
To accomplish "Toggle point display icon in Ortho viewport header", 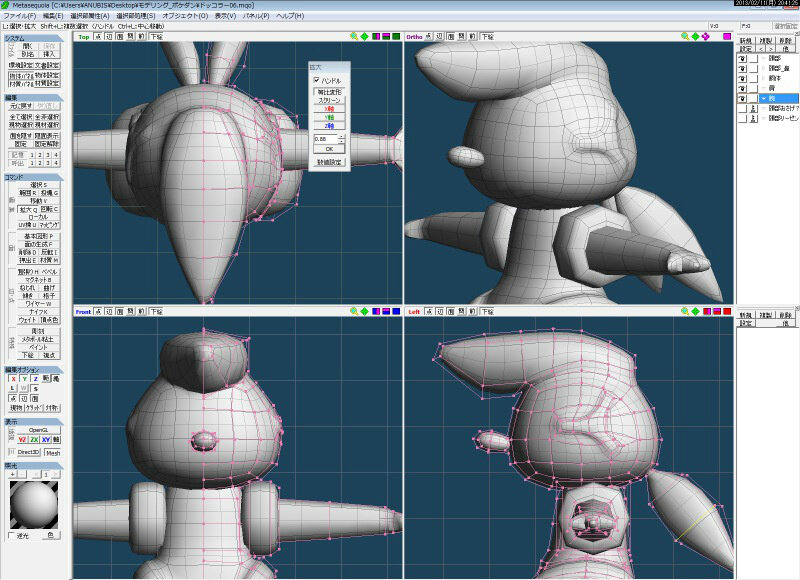I will tap(429, 37).
